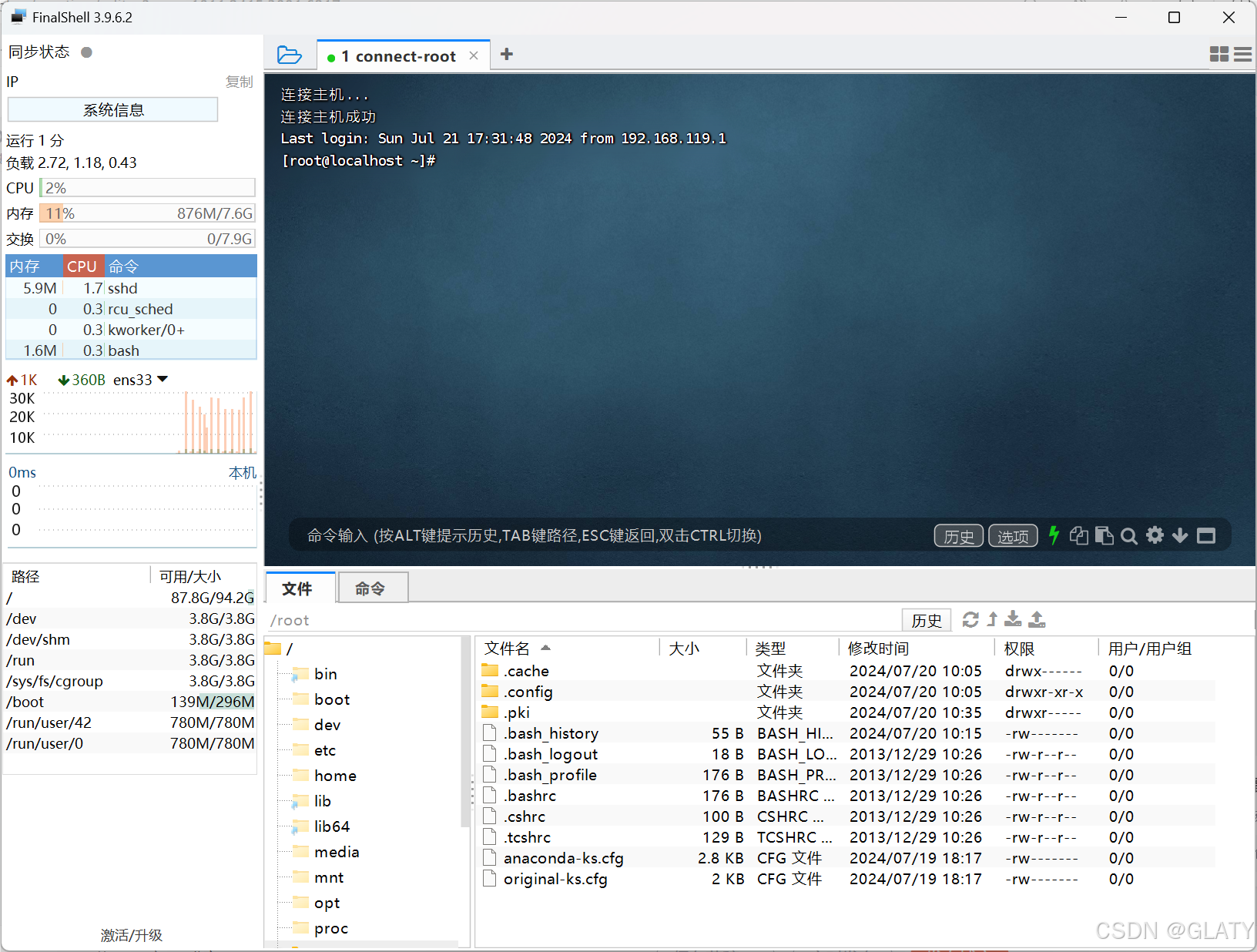Switch to the 命令 tab
The height and width of the screenshot is (952, 1257).
coord(373,588)
